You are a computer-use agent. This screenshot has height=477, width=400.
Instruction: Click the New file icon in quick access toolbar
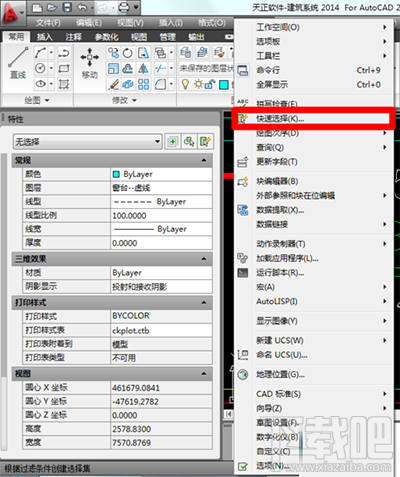pos(37,7)
